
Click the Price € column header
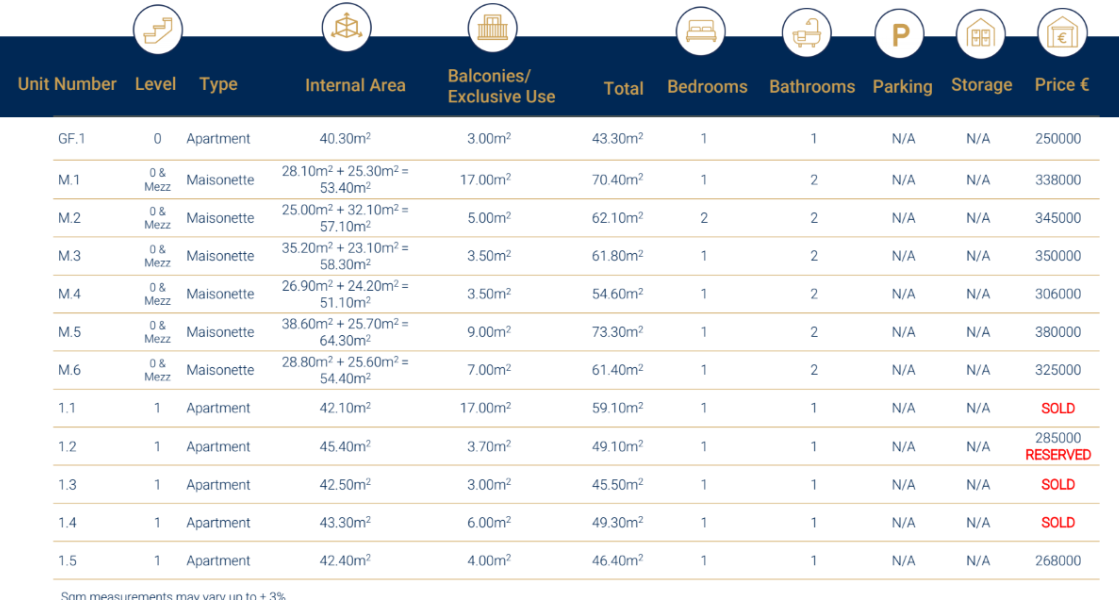[x=1061, y=85]
